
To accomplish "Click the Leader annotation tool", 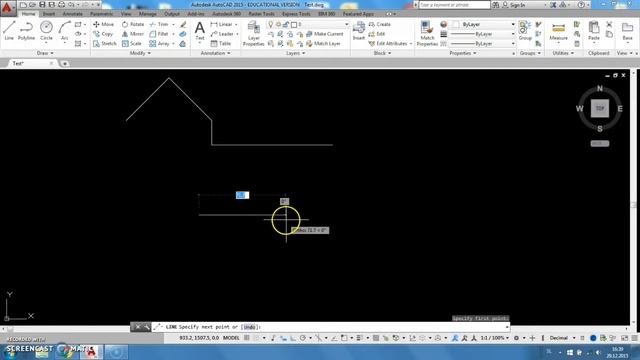I will [x=222, y=34].
